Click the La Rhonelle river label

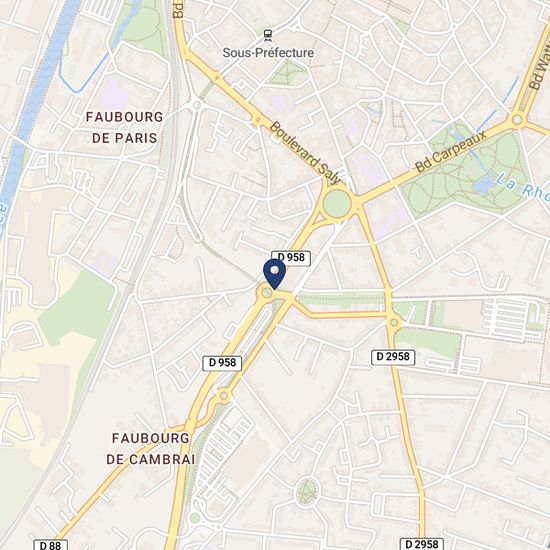[523, 186]
